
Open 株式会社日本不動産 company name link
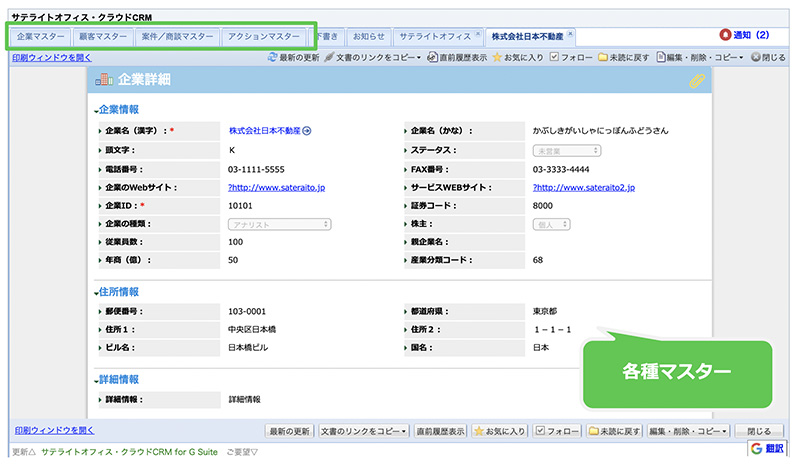coord(264,131)
